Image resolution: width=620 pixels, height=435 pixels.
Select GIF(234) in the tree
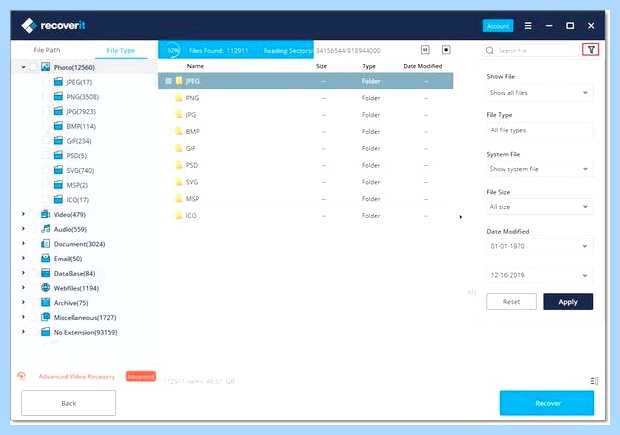pos(79,141)
